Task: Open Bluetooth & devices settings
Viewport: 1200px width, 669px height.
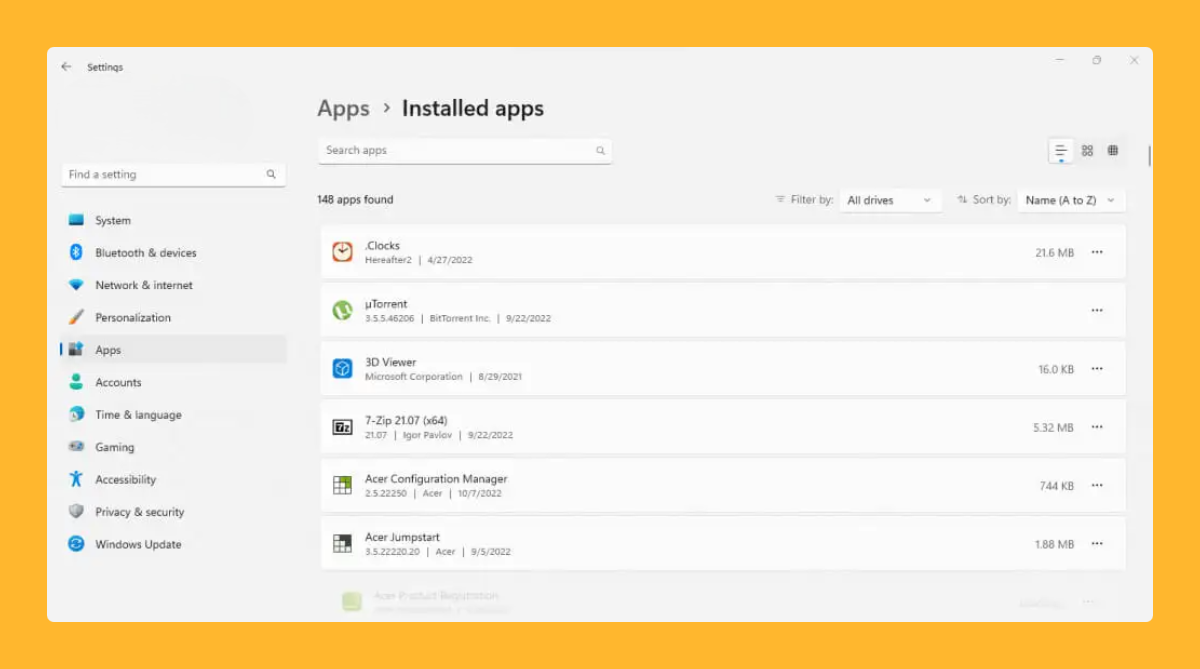Action: point(173,253)
